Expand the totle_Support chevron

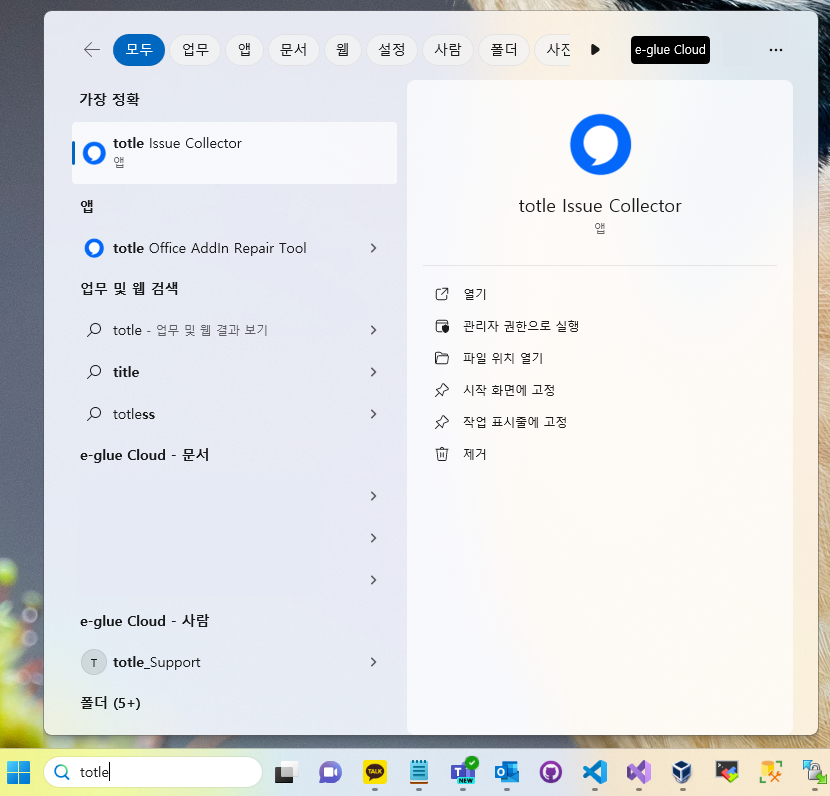373,662
